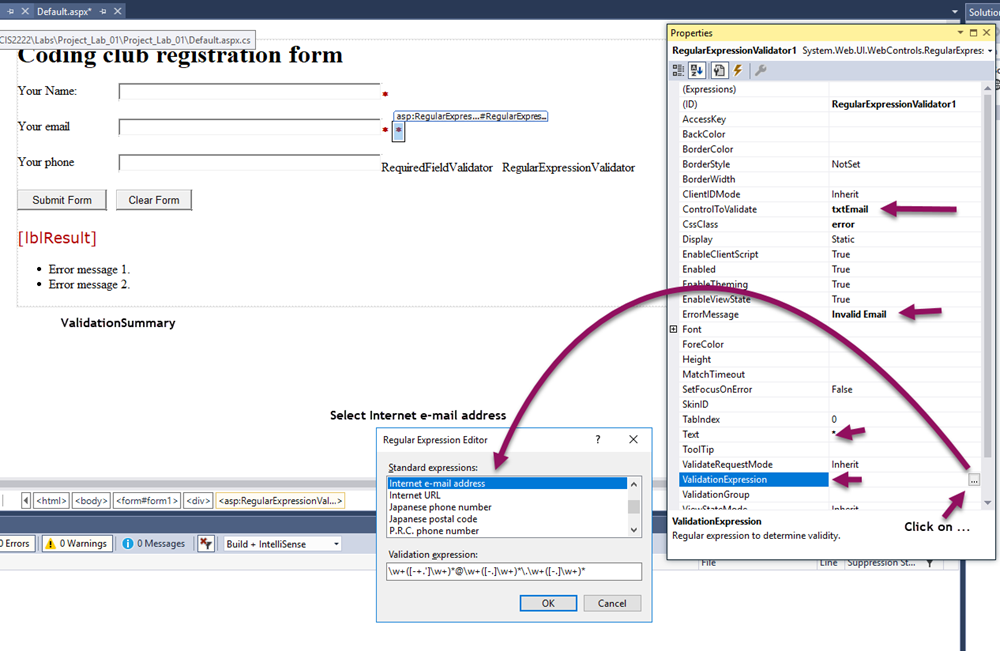The height and width of the screenshot is (651, 1000).
Task: Toggle the 0 Messages filter
Action: [153, 544]
